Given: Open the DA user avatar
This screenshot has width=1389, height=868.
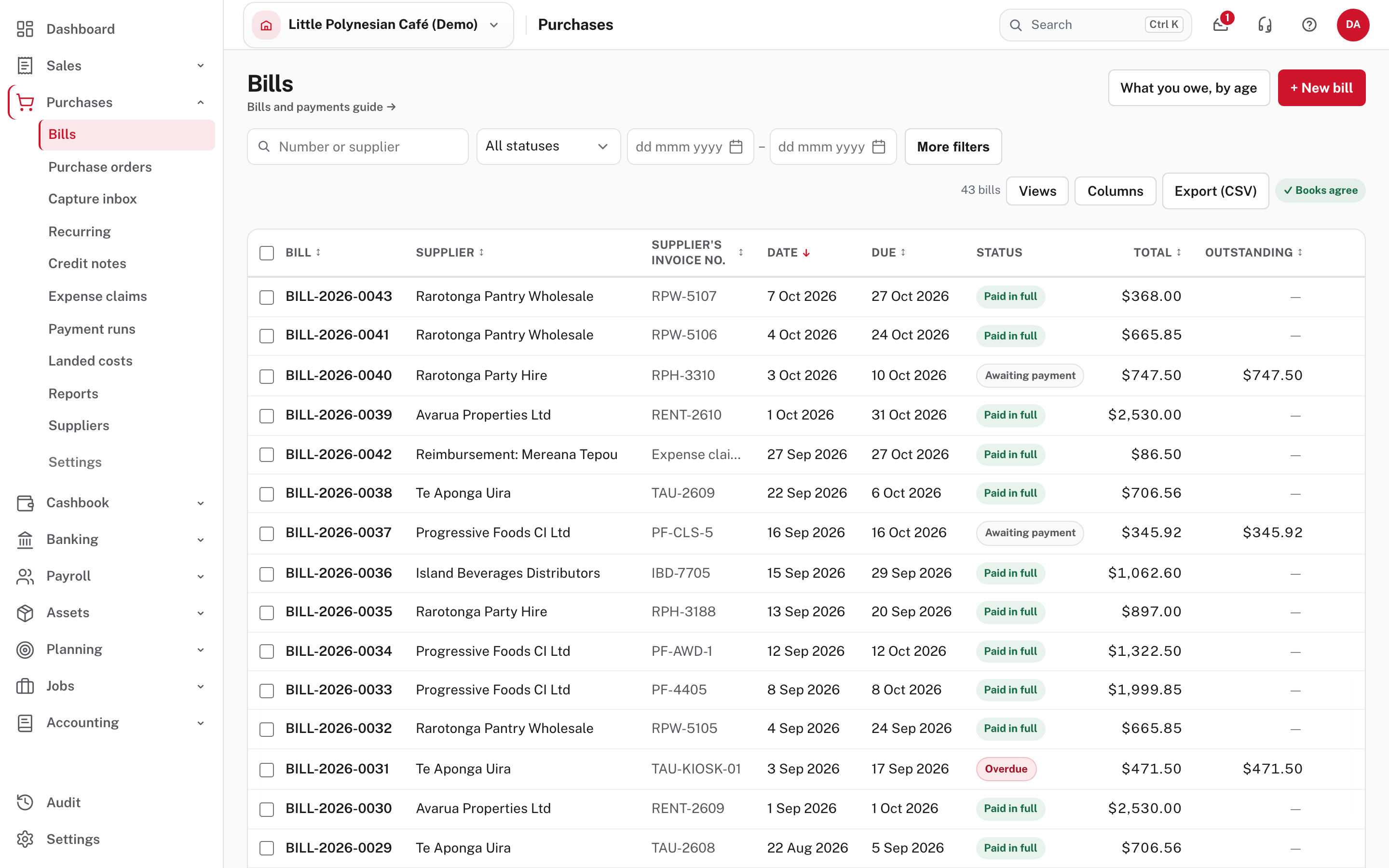Looking at the screenshot, I should click(1353, 25).
